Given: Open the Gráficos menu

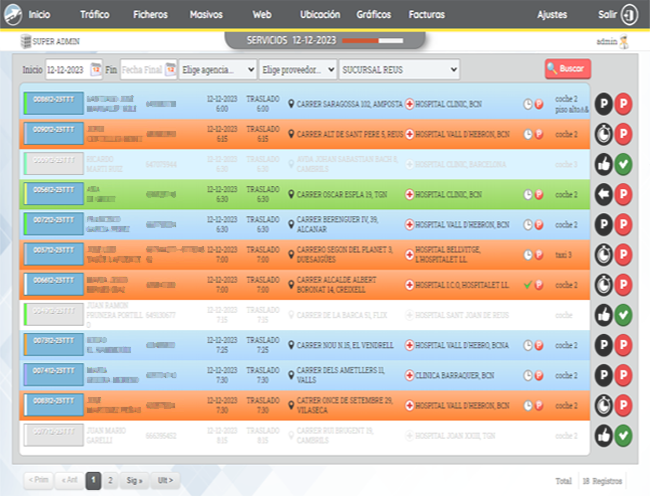Looking at the screenshot, I should pos(374,15).
